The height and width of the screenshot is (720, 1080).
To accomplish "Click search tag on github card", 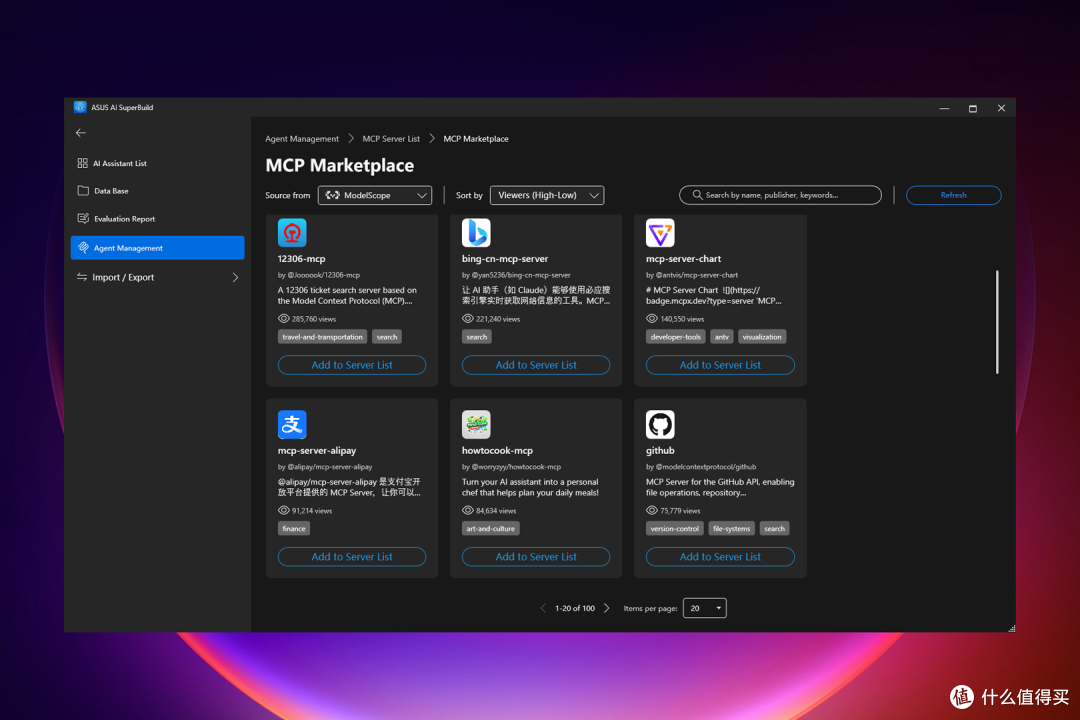I will pos(774,528).
